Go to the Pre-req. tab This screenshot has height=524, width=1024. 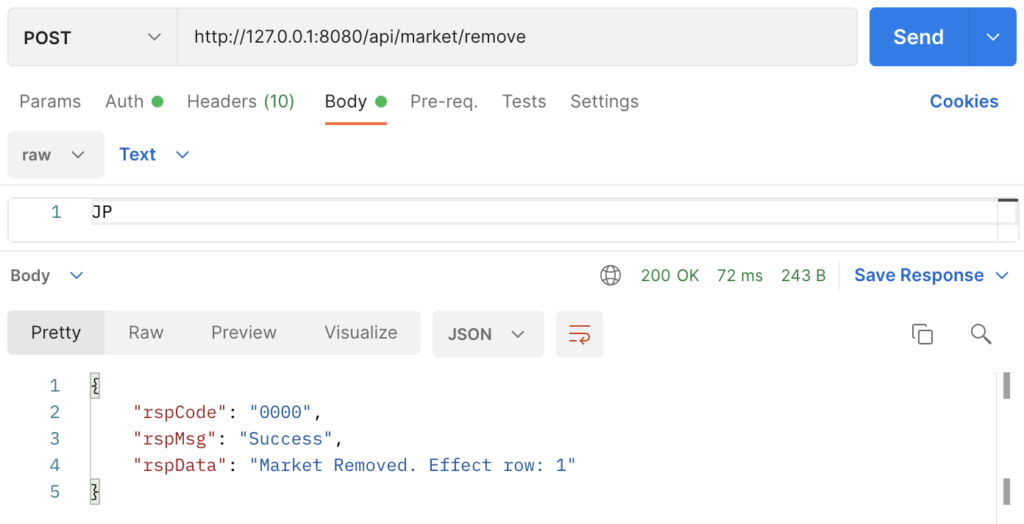[444, 101]
